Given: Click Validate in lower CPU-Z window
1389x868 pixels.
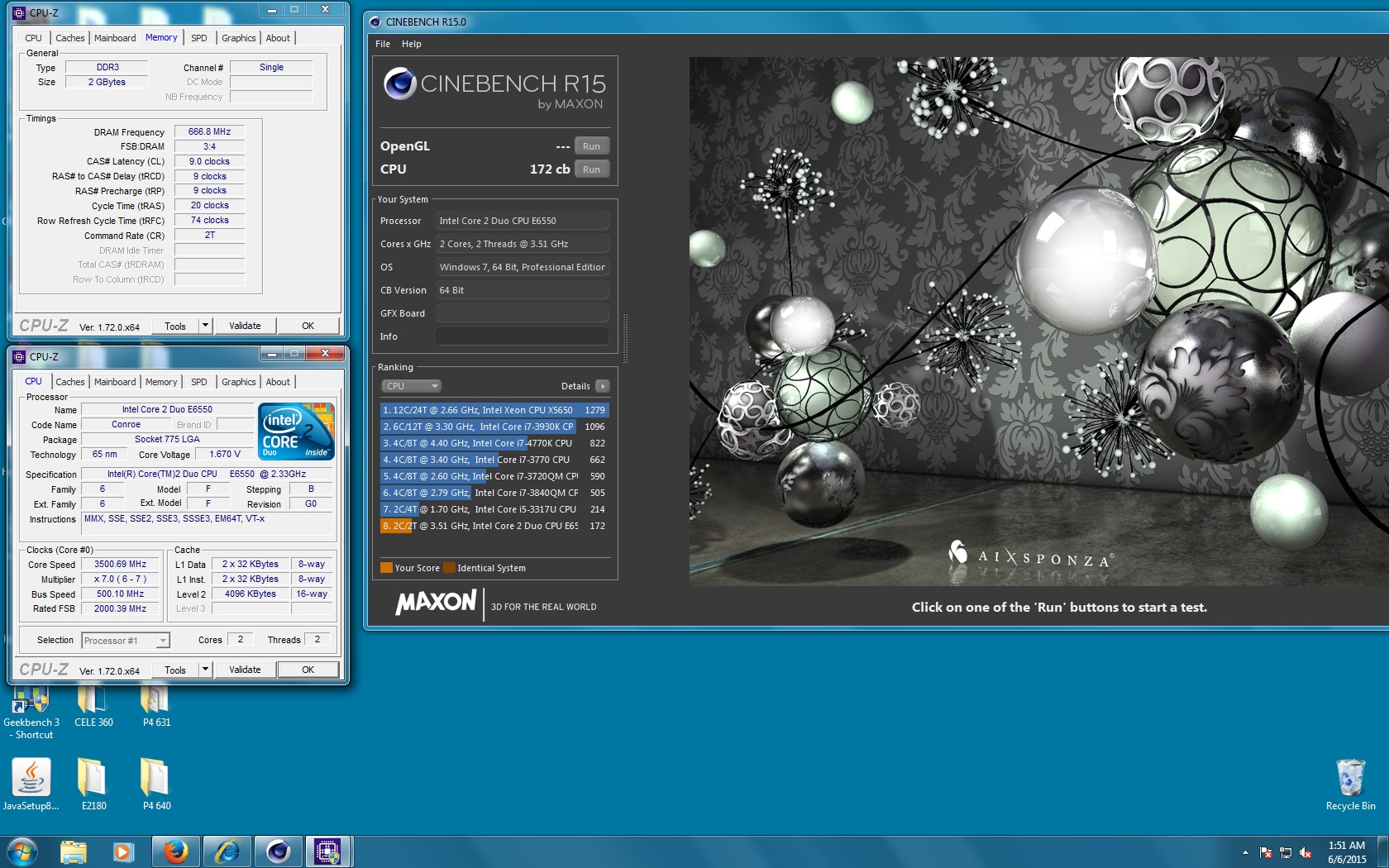Looking at the screenshot, I should [x=245, y=670].
